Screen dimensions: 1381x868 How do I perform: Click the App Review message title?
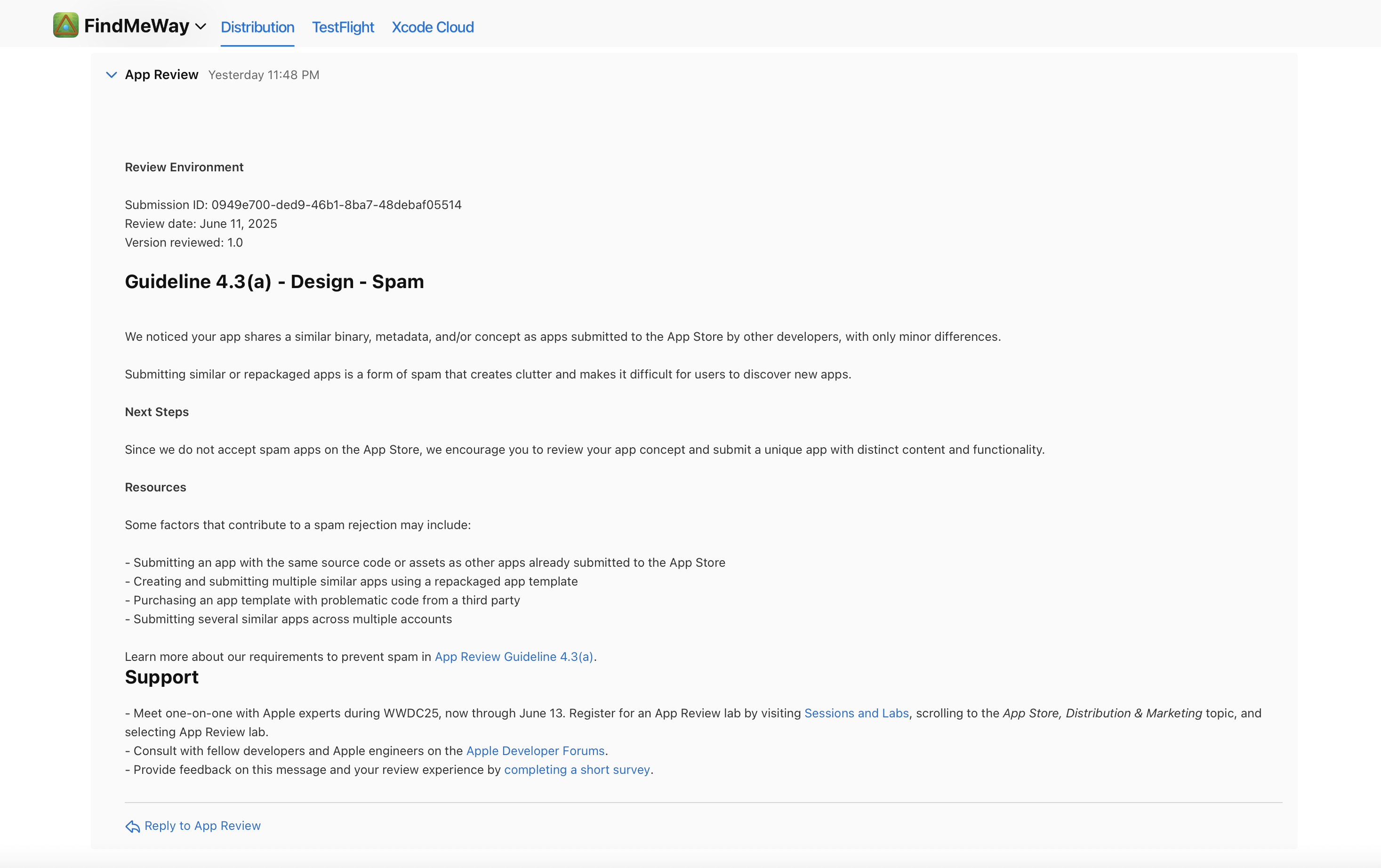pyautogui.click(x=162, y=74)
